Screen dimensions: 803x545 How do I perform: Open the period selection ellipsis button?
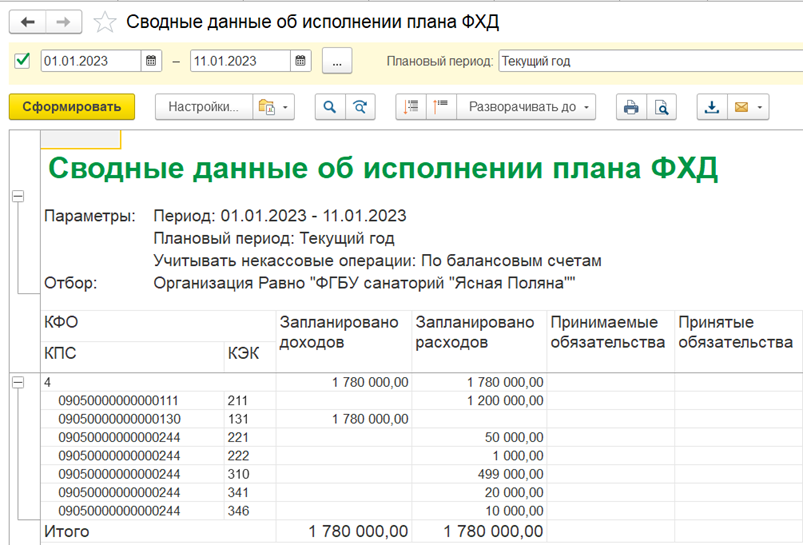coord(337,61)
